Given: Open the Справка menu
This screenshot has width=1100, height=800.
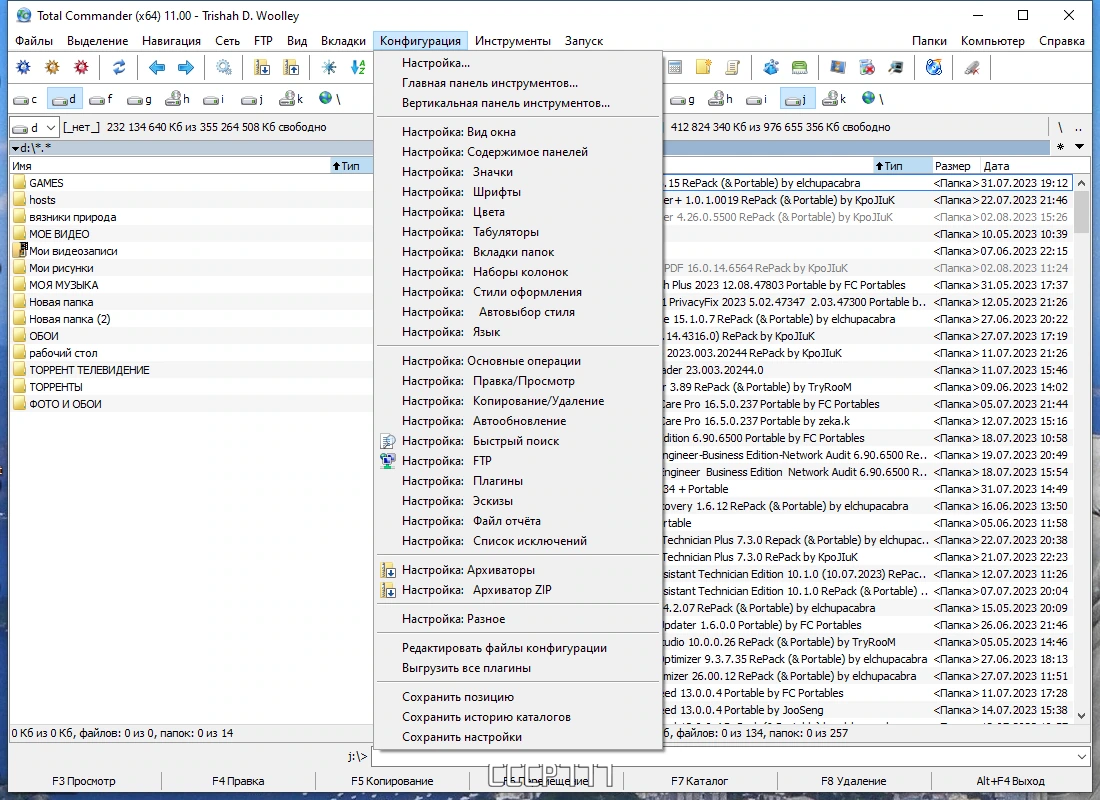Looking at the screenshot, I should (1061, 41).
